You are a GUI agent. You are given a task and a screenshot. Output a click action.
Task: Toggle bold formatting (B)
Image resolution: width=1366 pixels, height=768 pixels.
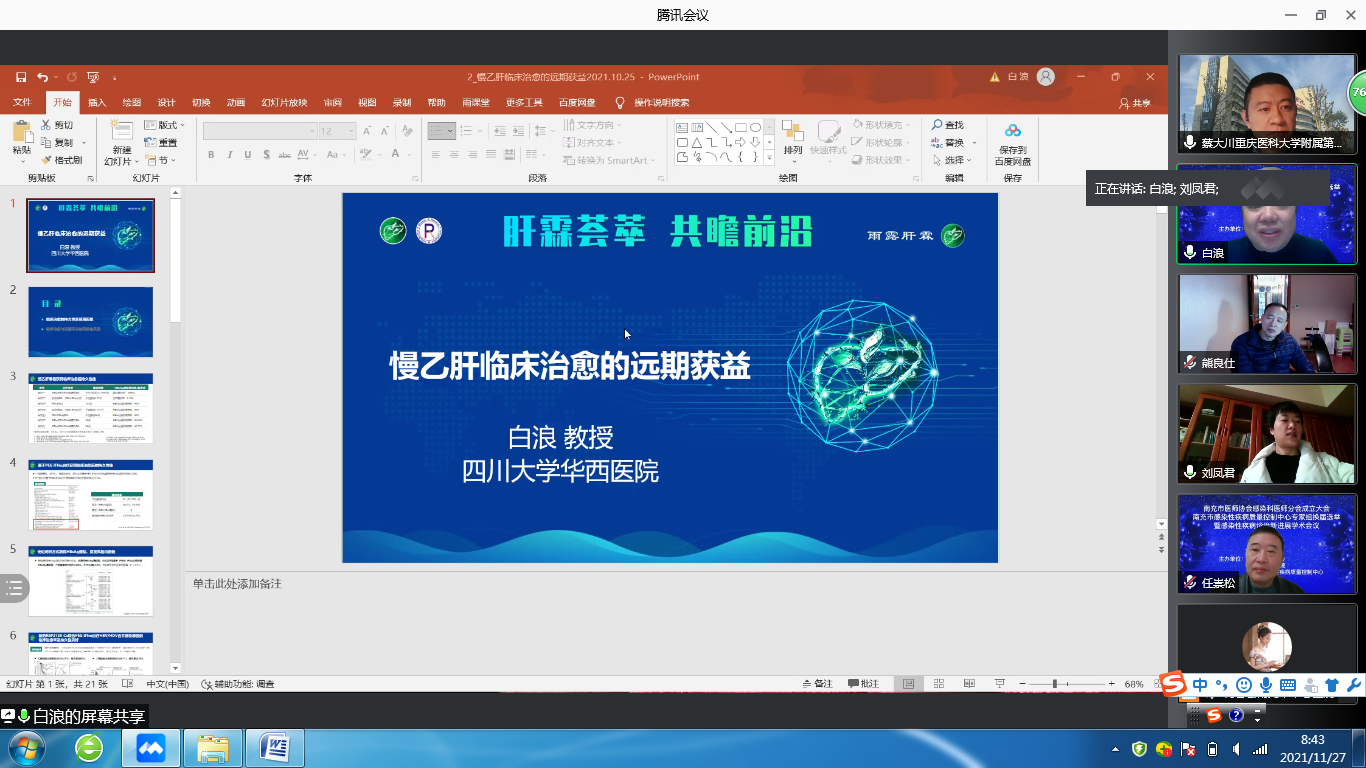(x=211, y=155)
